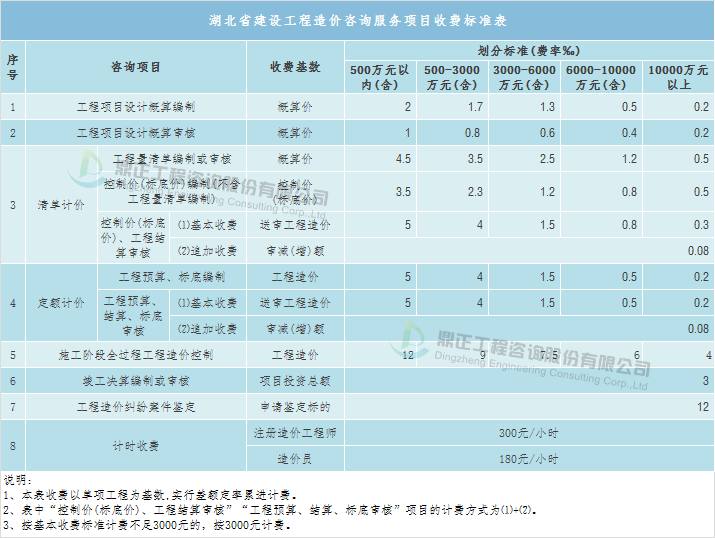This screenshot has width=715, height=538.
Task: Select the 划分标准(费率‰) header cell
Action: click(529, 49)
